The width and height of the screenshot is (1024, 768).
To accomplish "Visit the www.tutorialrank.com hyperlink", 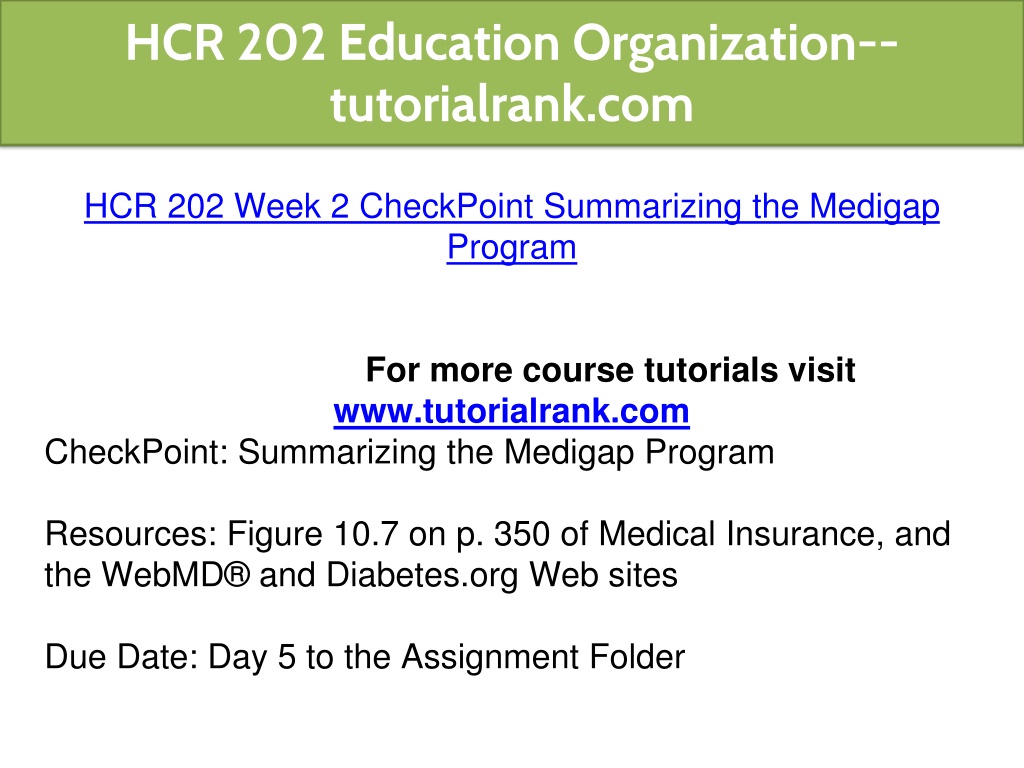I will (511, 411).
